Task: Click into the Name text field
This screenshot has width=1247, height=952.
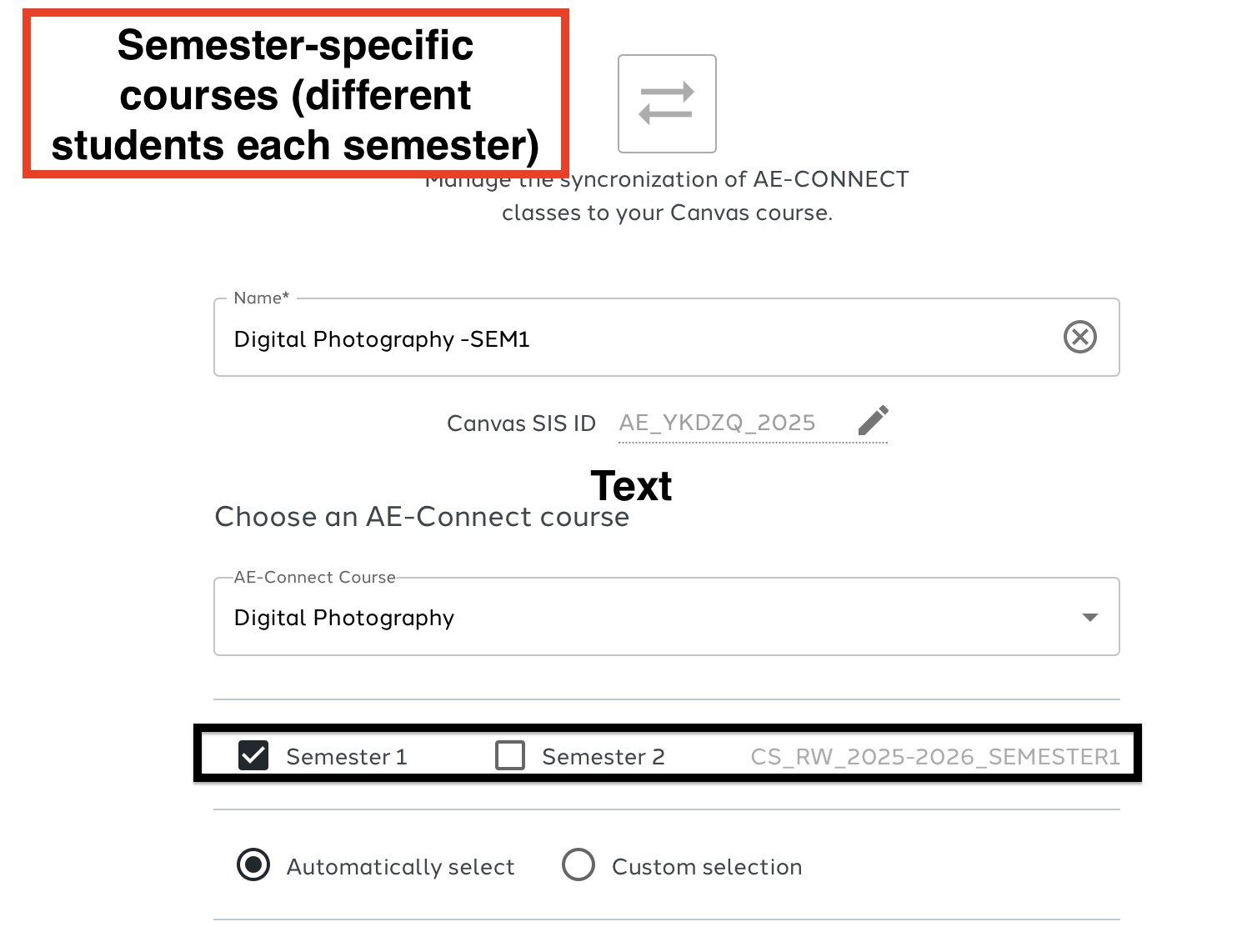Action: [634, 339]
